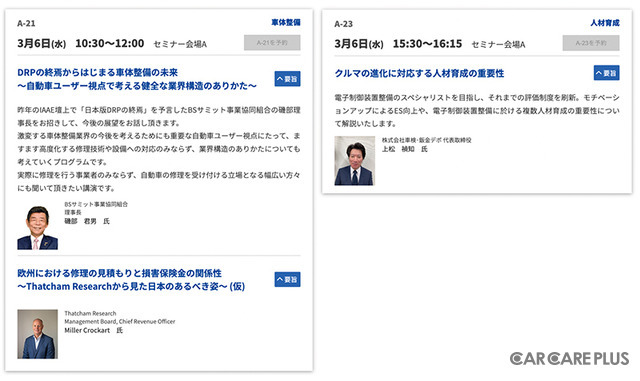This screenshot has height=381, width=640.
Task: Click the A-23 speaker portrait photo
Action: pyautogui.click(x=355, y=161)
